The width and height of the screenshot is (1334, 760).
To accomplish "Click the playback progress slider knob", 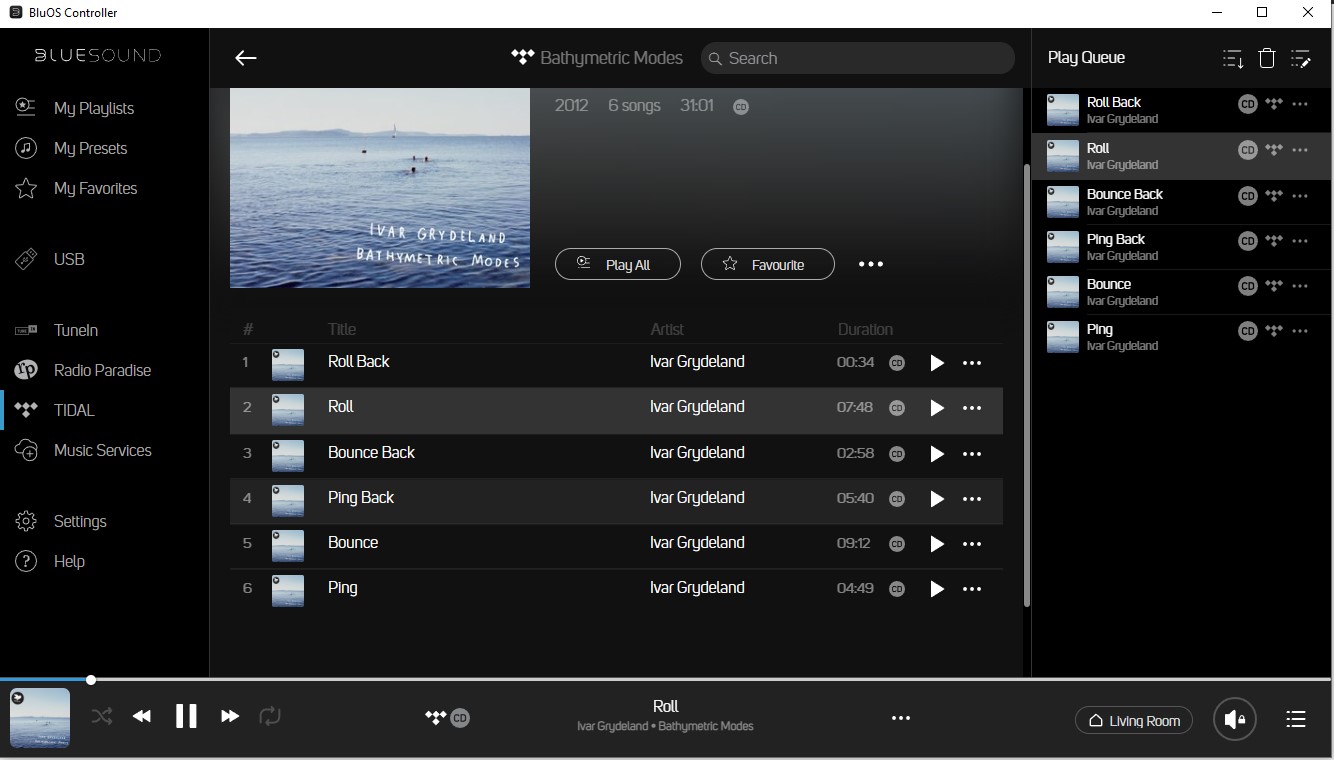I will [91, 680].
